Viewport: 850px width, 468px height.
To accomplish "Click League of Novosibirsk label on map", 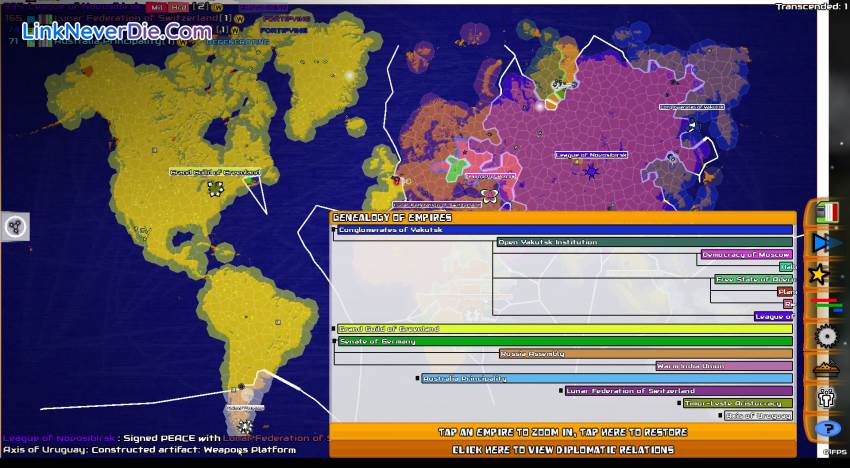I will pyautogui.click(x=590, y=155).
